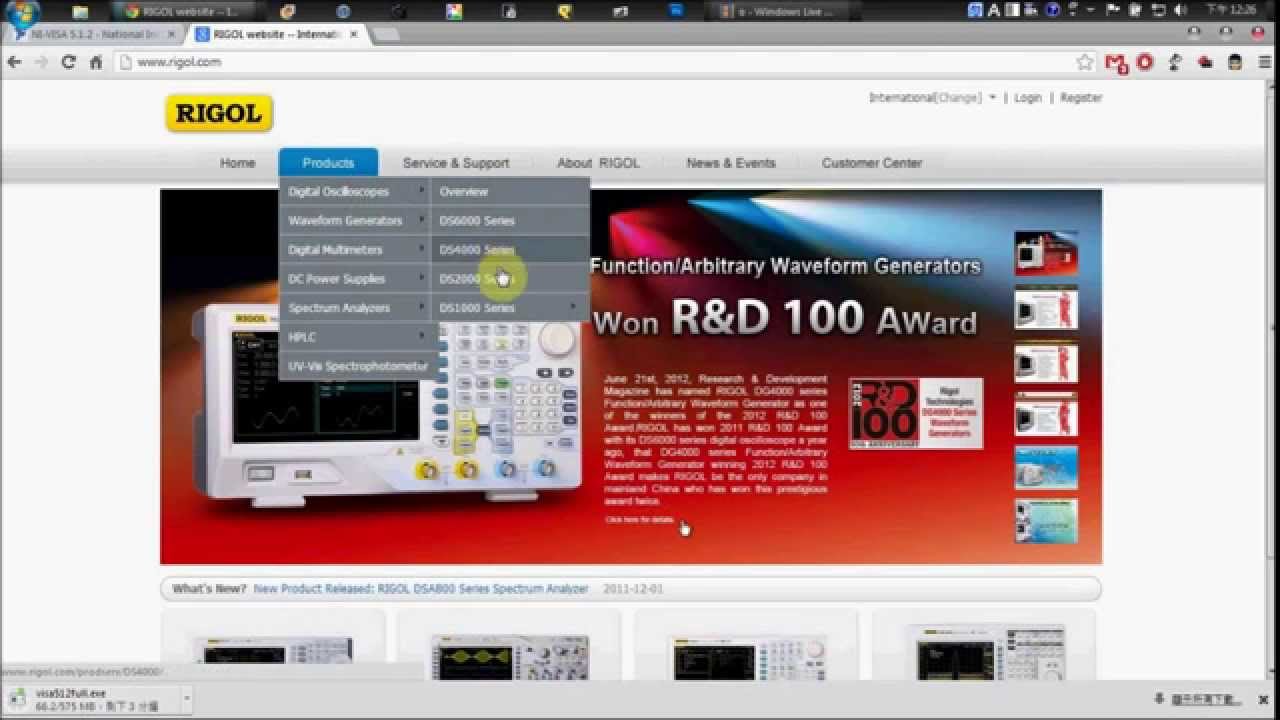Image resolution: width=1280 pixels, height=720 pixels.
Task: Expand DS1000 Series submenu
Action: [x=510, y=308]
